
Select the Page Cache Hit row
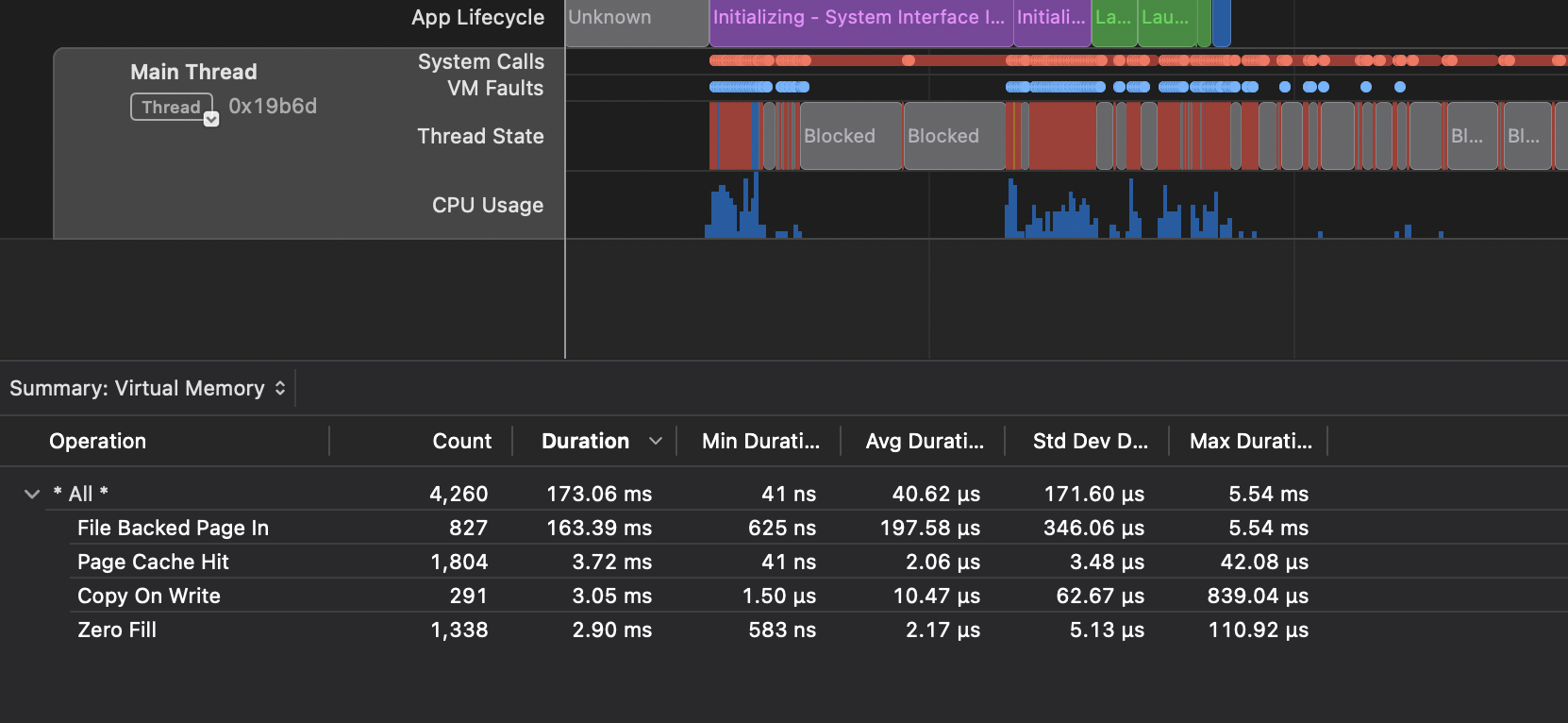pyautogui.click(x=153, y=562)
